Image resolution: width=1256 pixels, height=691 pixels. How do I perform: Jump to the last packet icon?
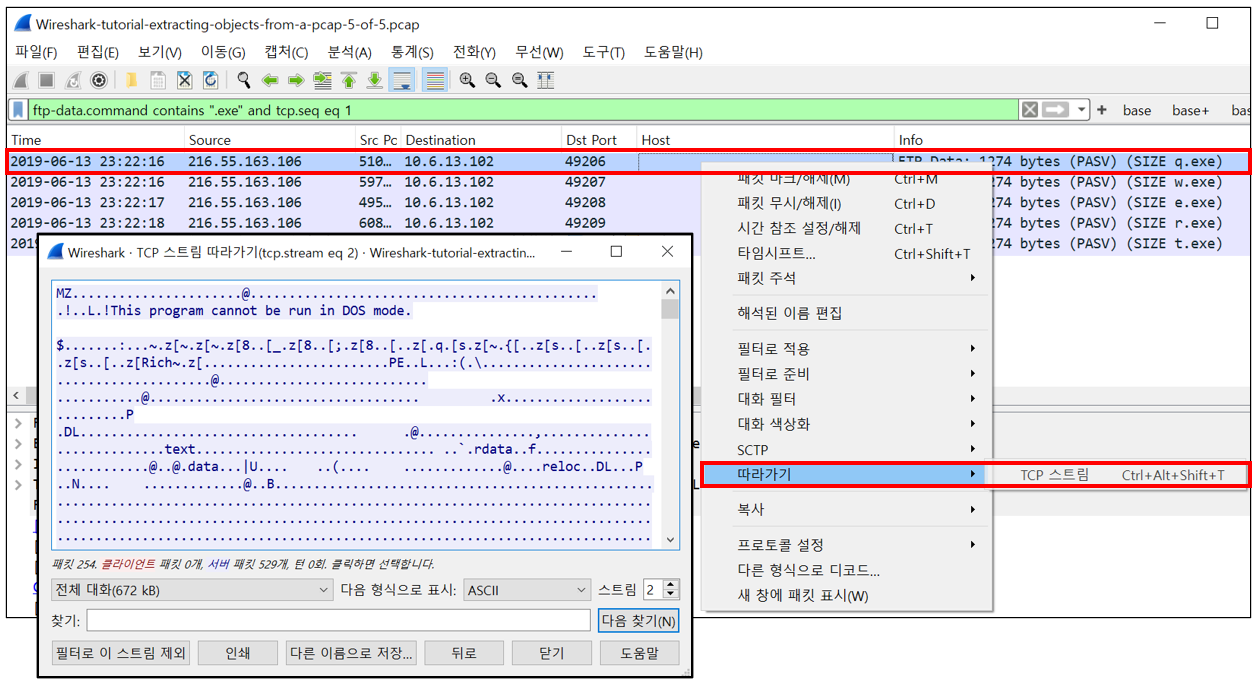click(x=374, y=80)
